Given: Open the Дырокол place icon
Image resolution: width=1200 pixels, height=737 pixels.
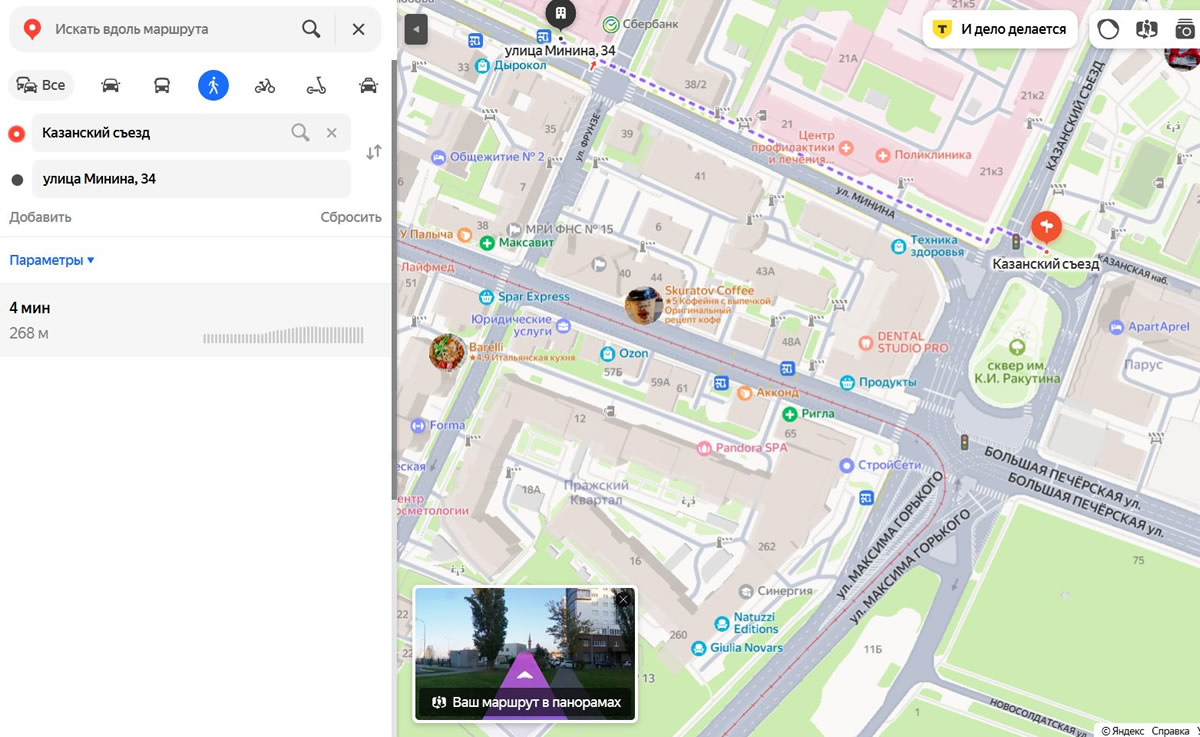Looking at the screenshot, I should coord(483,66).
